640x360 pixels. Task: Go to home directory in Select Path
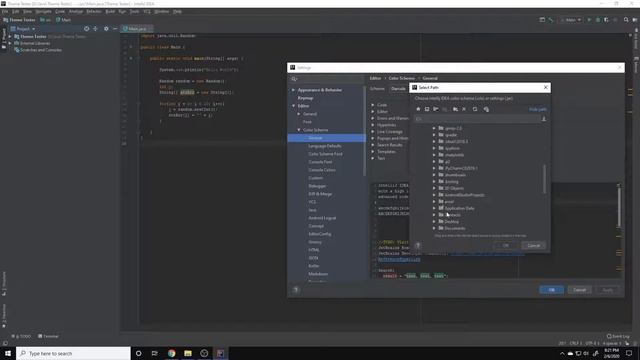(x=418, y=109)
